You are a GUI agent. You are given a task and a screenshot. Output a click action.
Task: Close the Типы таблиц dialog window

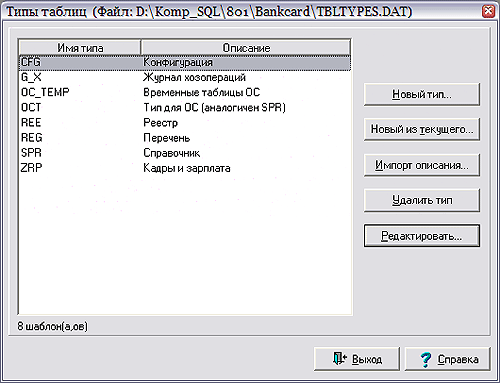click(x=488, y=11)
